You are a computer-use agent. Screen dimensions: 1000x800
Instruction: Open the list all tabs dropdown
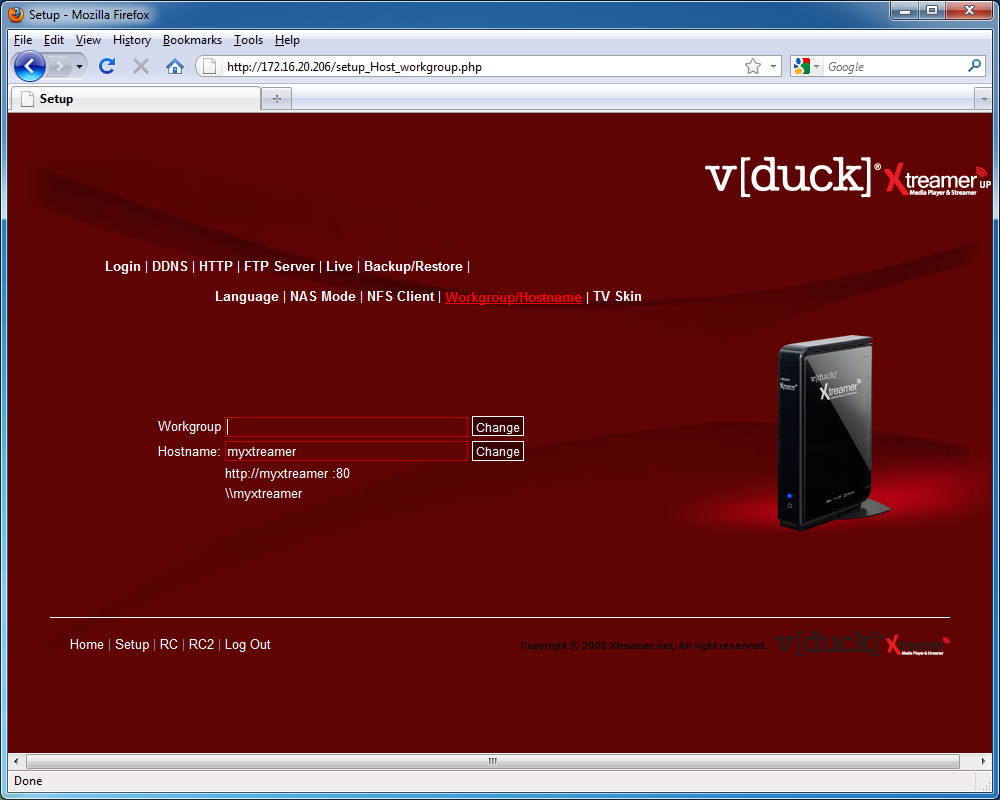click(983, 99)
